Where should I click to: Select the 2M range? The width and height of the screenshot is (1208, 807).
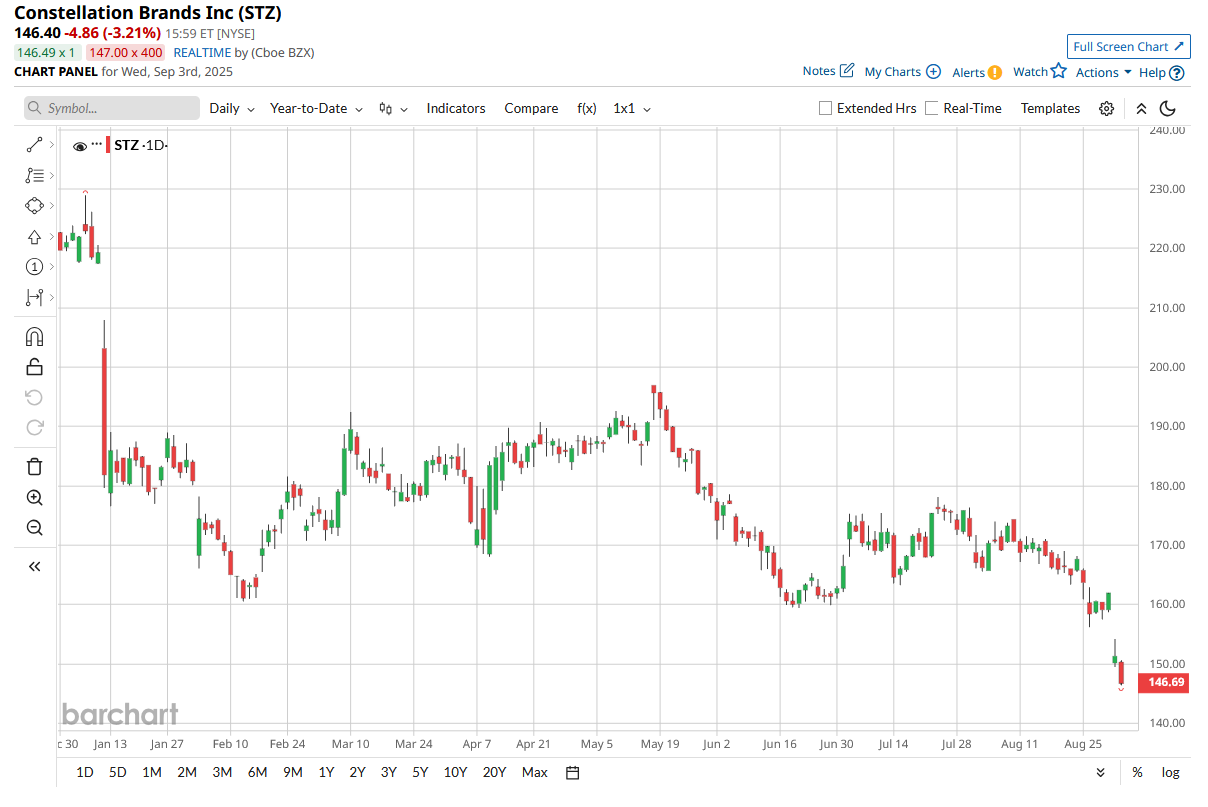[187, 772]
